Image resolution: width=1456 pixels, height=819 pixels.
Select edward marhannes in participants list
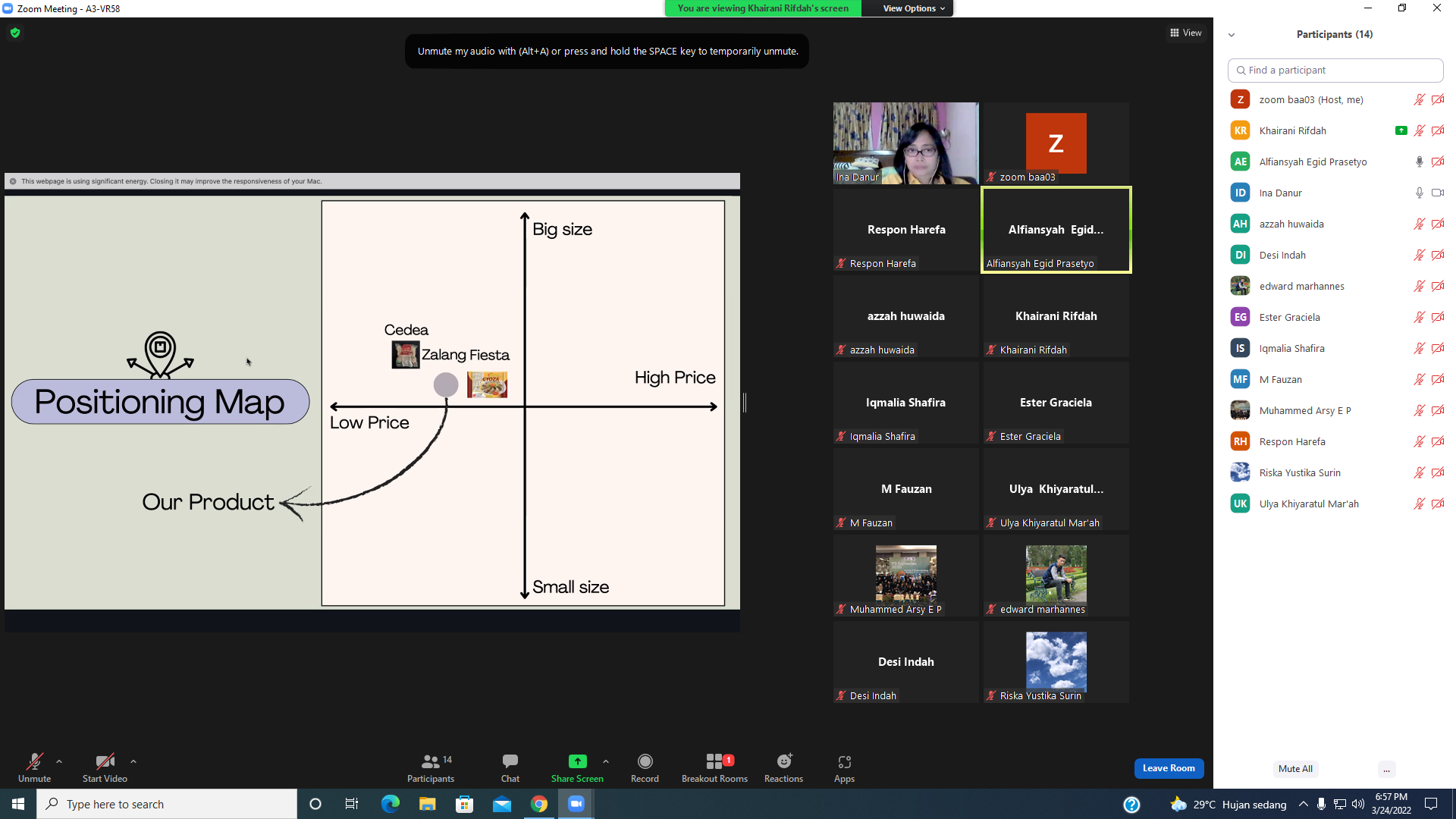click(1336, 286)
